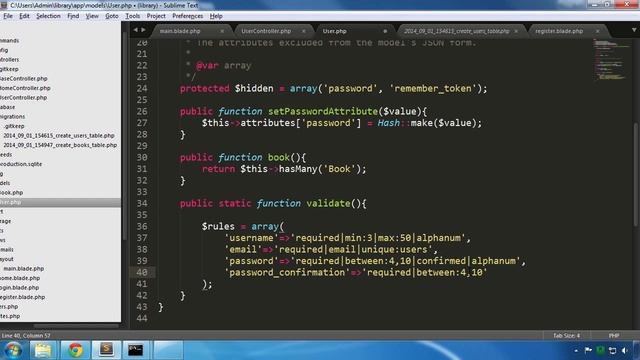Close the register.blade.php tab
640x360 pixels.
(598, 31)
